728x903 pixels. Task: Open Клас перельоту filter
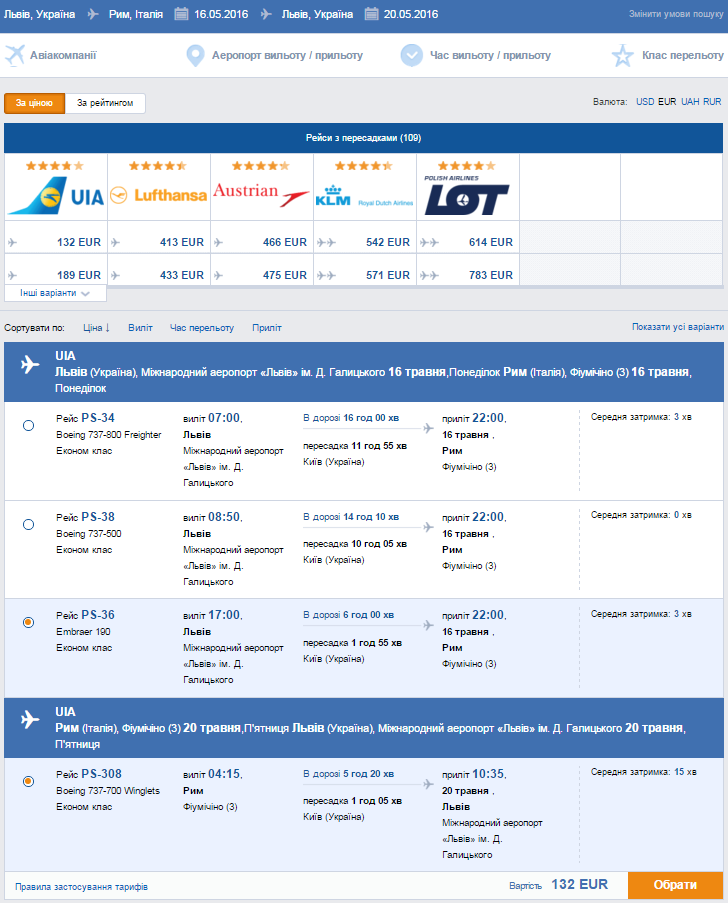click(x=682, y=55)
